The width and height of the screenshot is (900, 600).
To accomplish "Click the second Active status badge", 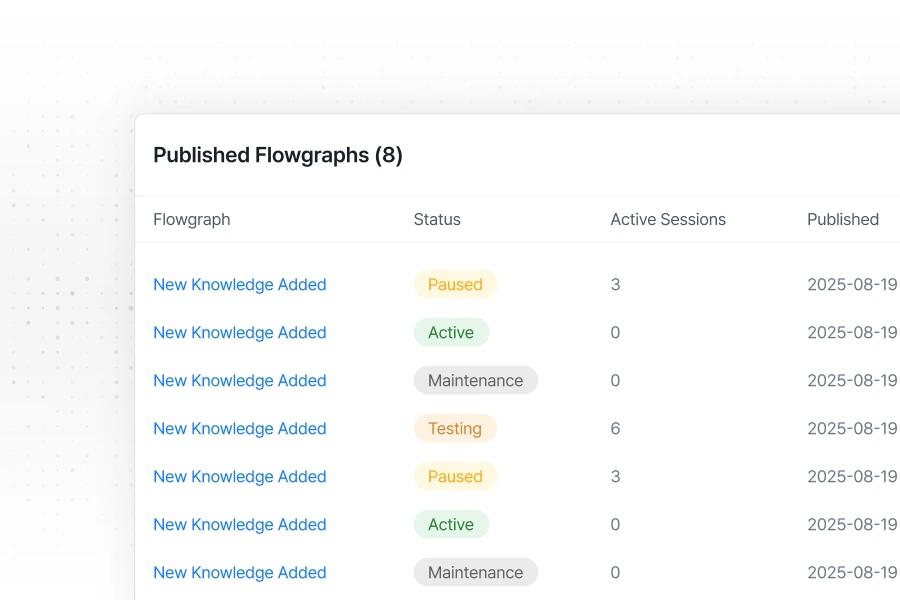I will pos(451,524).
